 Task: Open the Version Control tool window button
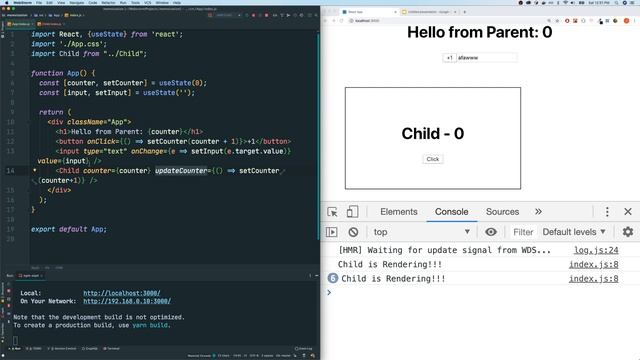[63, 349]
